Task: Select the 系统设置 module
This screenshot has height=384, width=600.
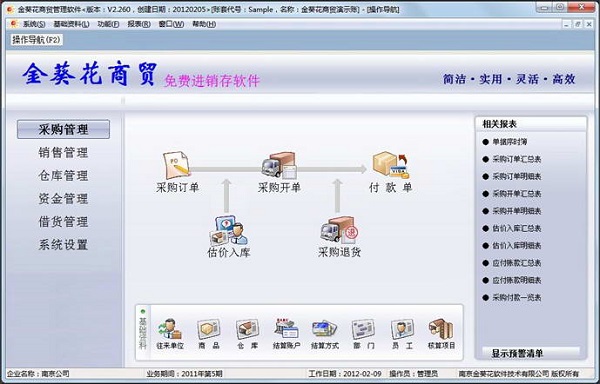Action: (64, 244)
